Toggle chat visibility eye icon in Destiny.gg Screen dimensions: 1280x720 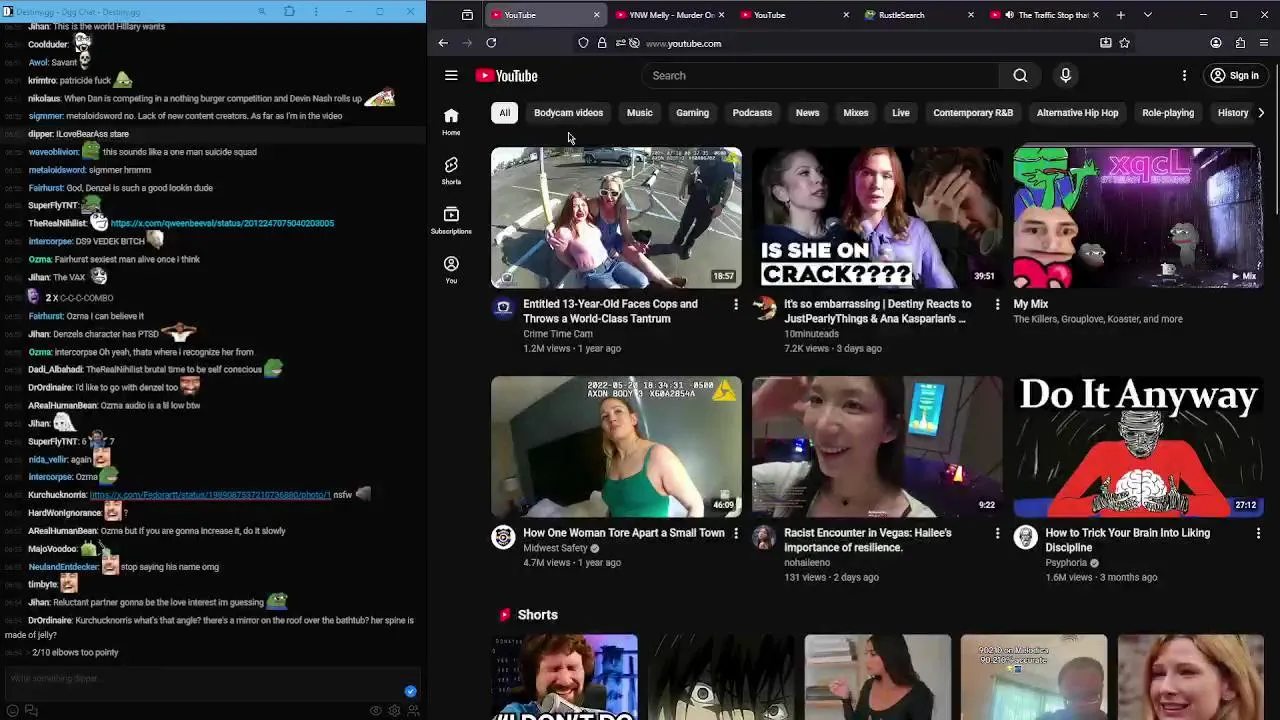coord(376,711)
